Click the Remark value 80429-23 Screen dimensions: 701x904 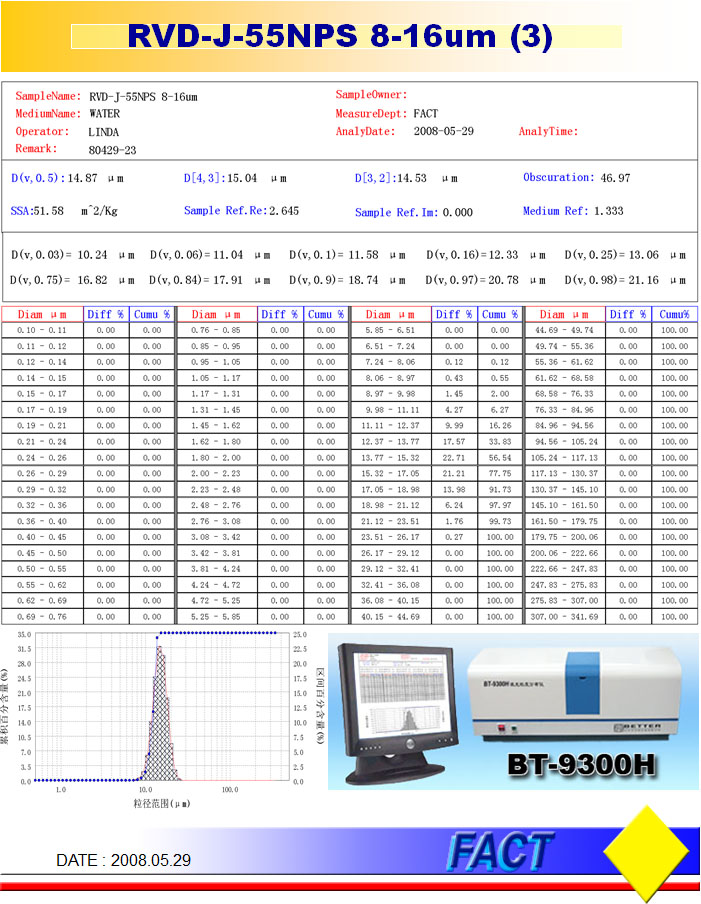click(x=112, y=150)
